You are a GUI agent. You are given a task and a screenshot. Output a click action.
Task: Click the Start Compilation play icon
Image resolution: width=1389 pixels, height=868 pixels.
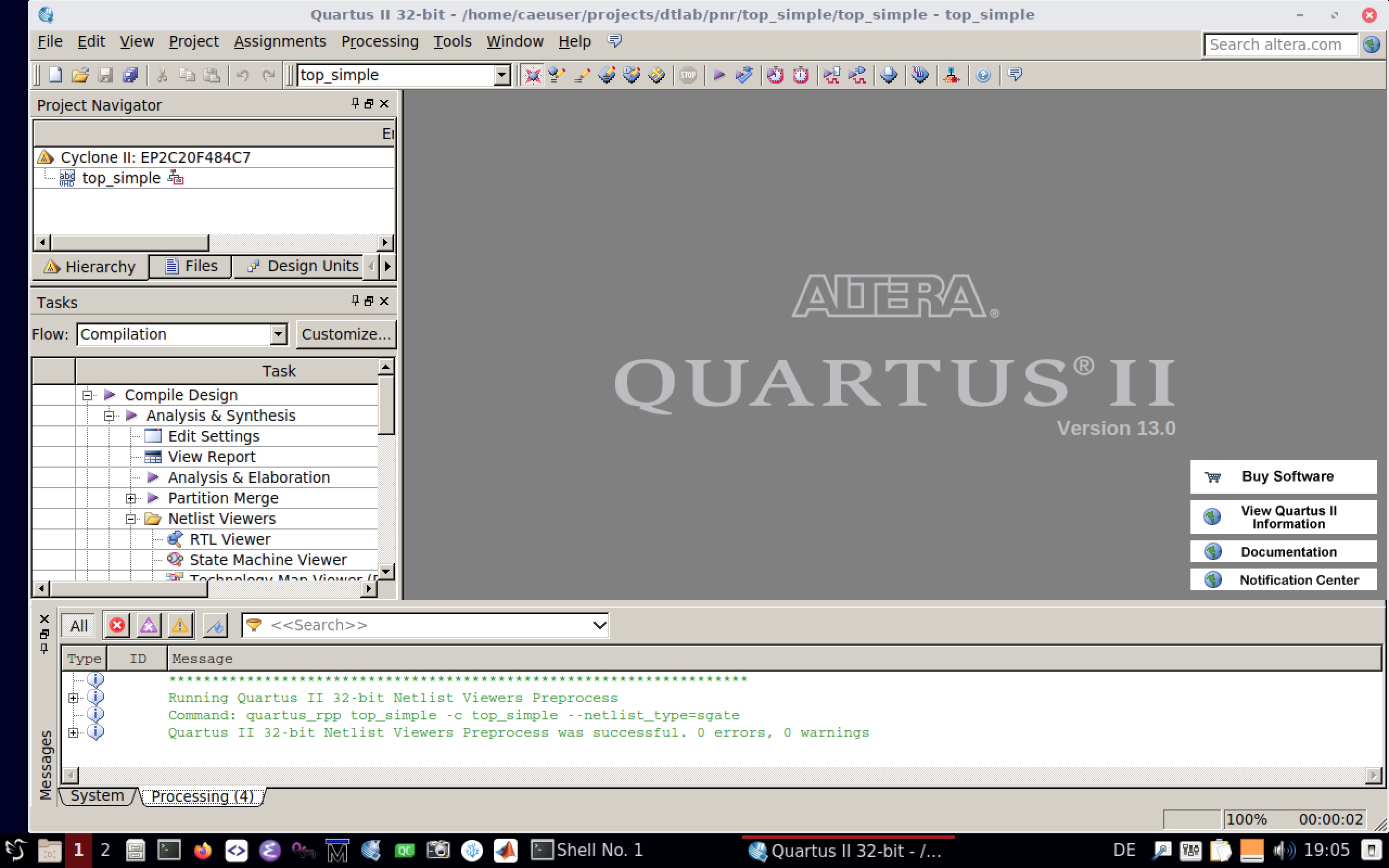(x=719, y=75)
